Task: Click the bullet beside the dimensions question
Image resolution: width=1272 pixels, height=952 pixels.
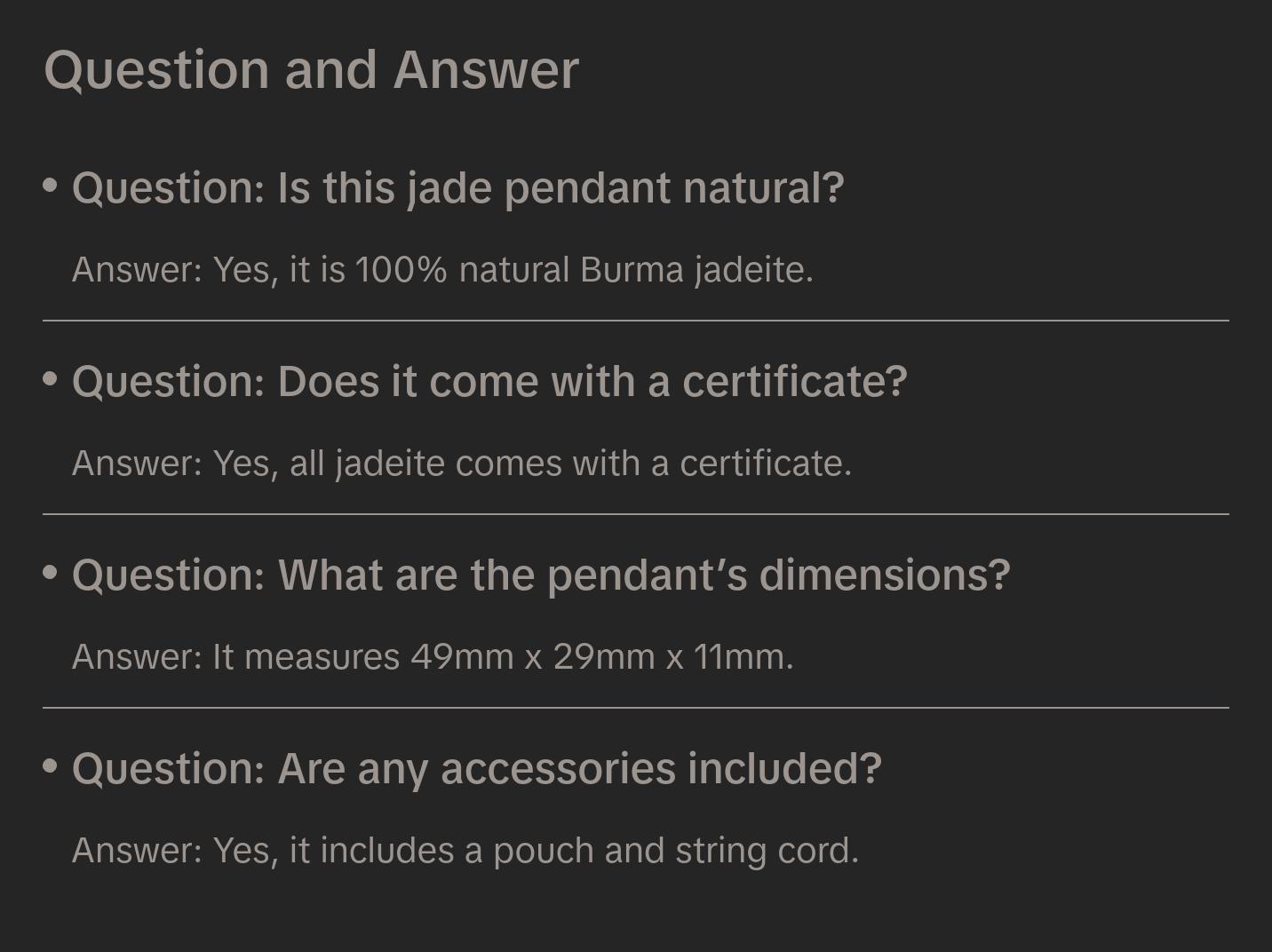Action: pos(51,572)
